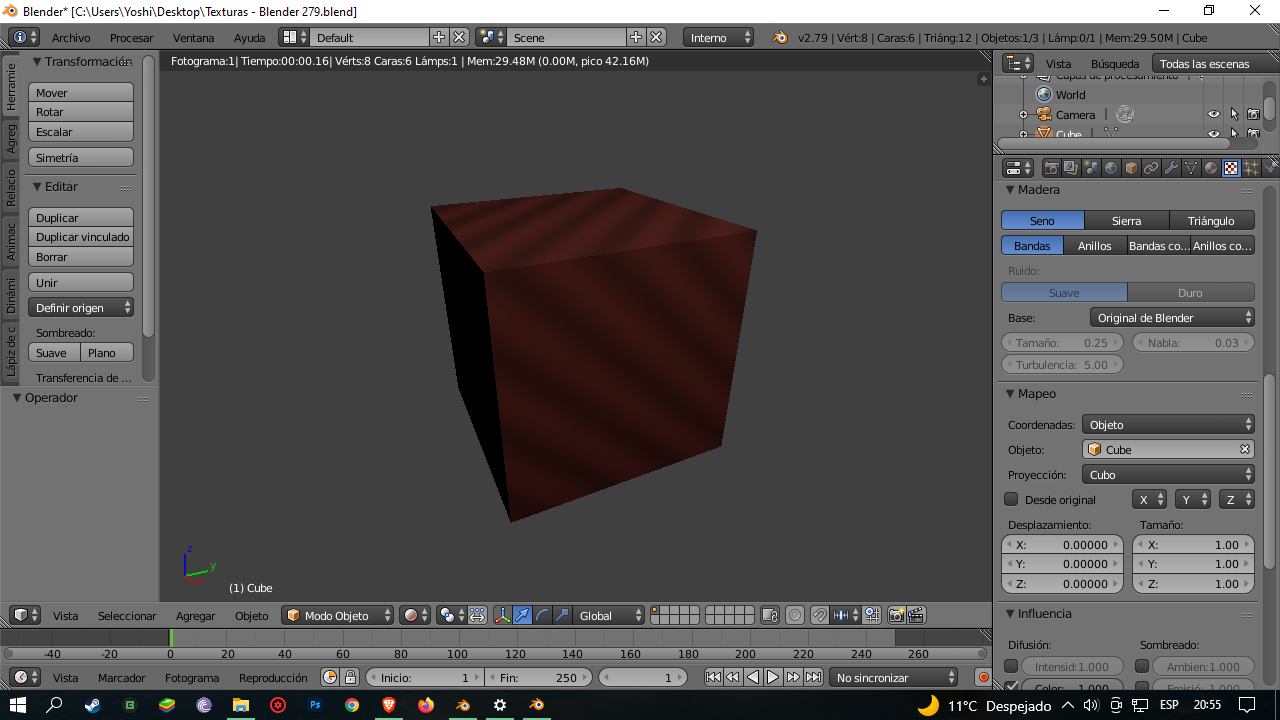Click the Blender logo in the info header
The image size is (1280, 720).
(780, 38)
